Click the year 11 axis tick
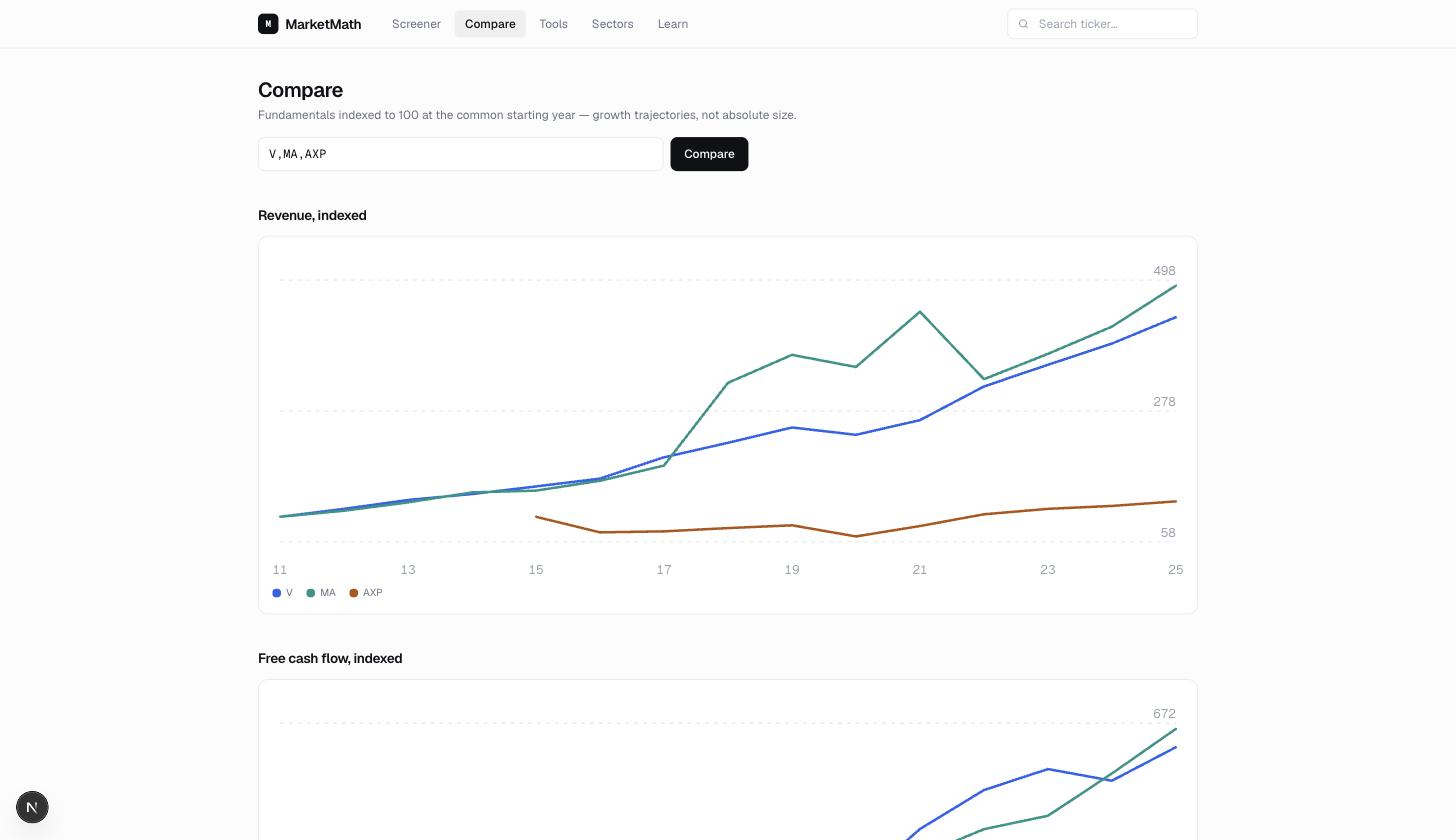 [280, 570]
